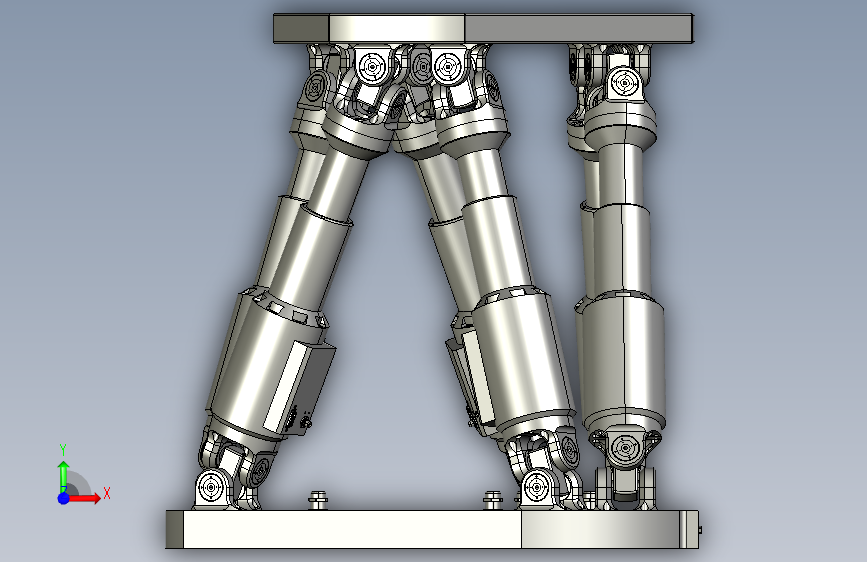Image resolution: width=867 pixels, height=562 pixels.
Task: Select the top platform plate of the hexapod
Action: pos(483,28)
